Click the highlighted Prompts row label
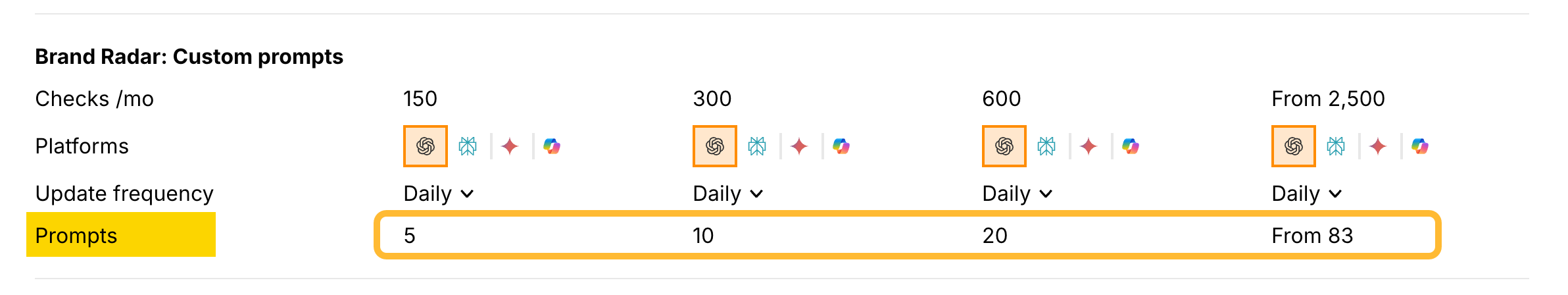Screen dimensions: 1568x295 [76, 236]
